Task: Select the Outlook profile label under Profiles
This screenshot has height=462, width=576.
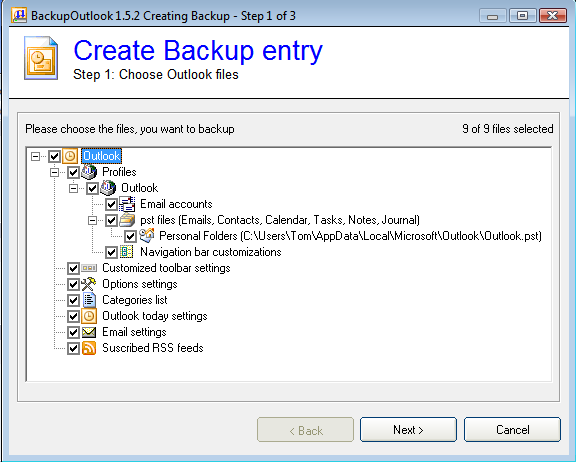Action: [x=140, y=188]
